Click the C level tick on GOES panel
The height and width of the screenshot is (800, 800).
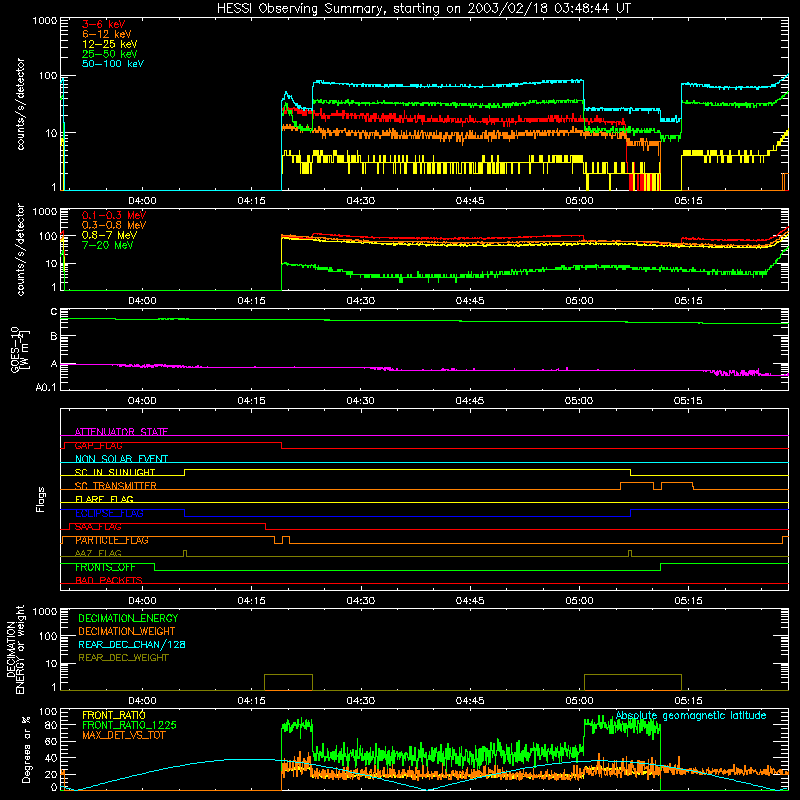coord(54,312)
